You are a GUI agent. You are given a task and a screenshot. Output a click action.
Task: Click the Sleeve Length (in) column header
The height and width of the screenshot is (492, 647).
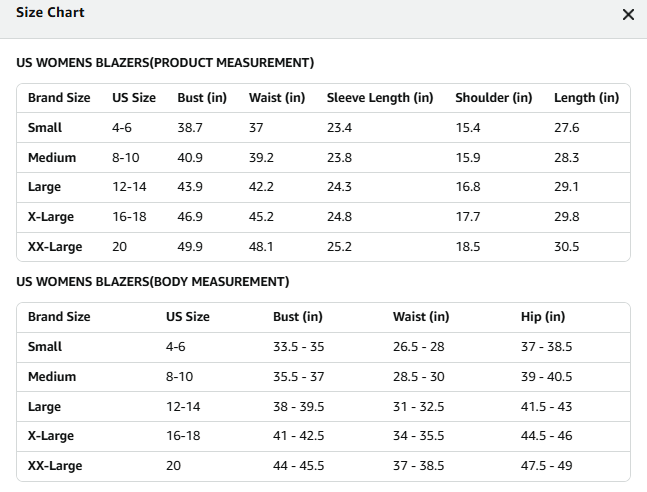tap(380, 98)
